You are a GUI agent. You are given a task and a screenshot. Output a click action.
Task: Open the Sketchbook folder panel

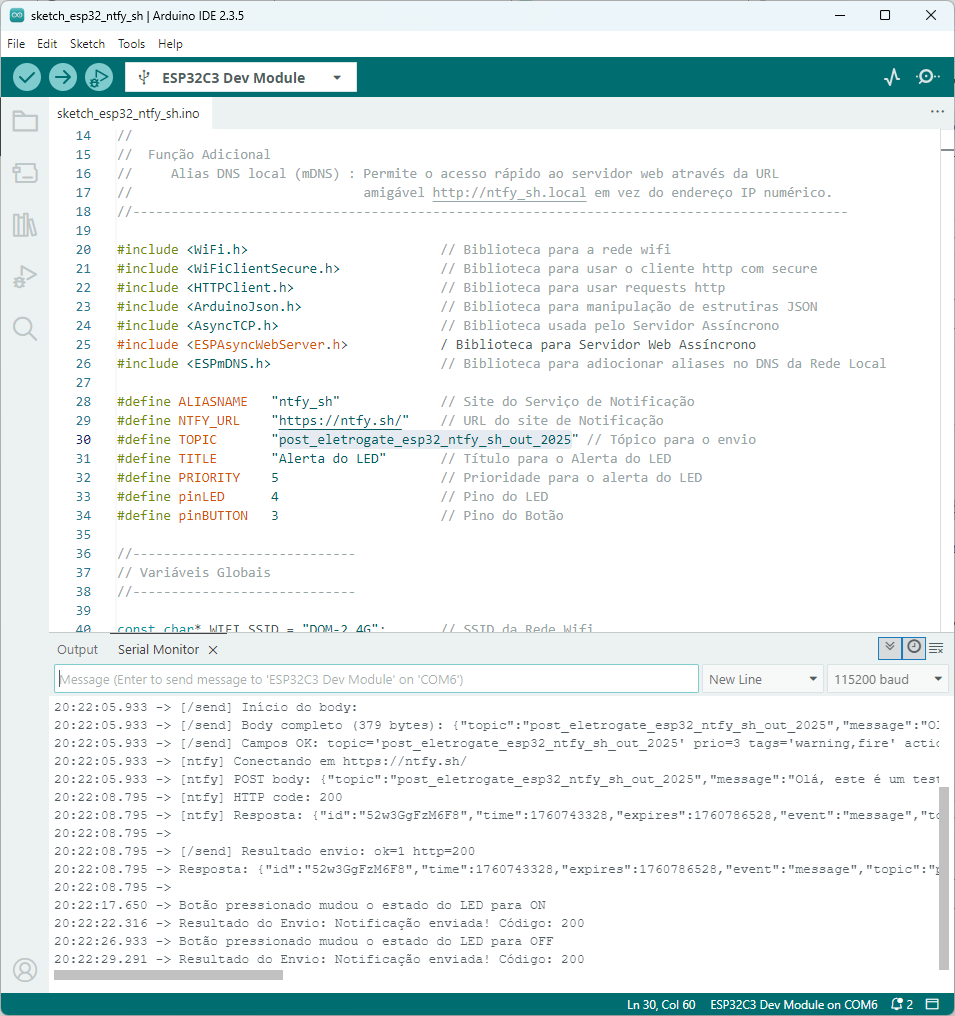click(25, 122)
